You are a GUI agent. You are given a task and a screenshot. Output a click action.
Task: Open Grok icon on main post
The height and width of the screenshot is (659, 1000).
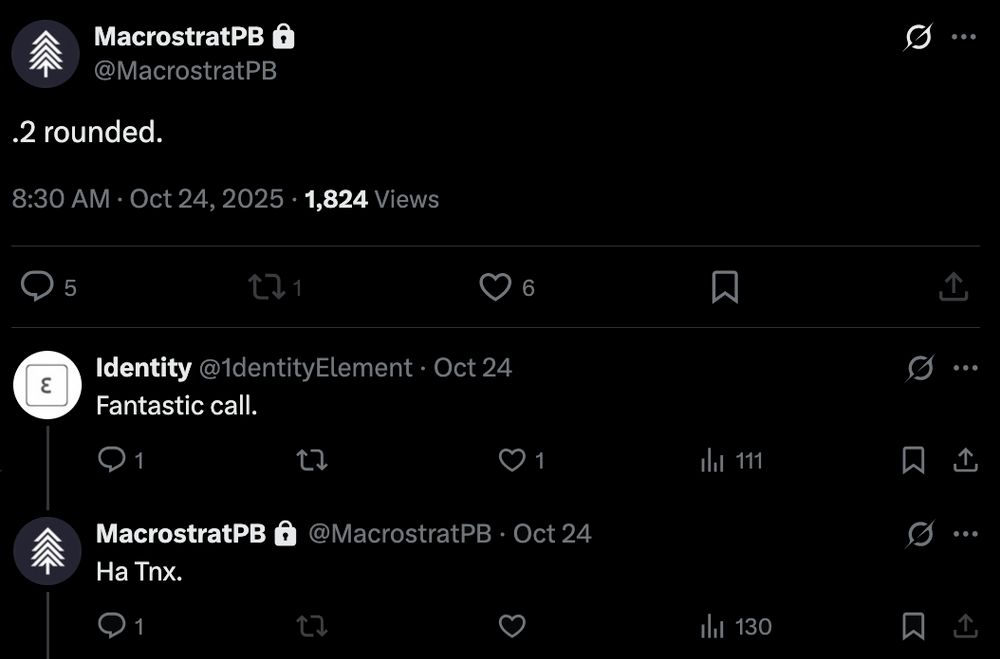[918, 38]
